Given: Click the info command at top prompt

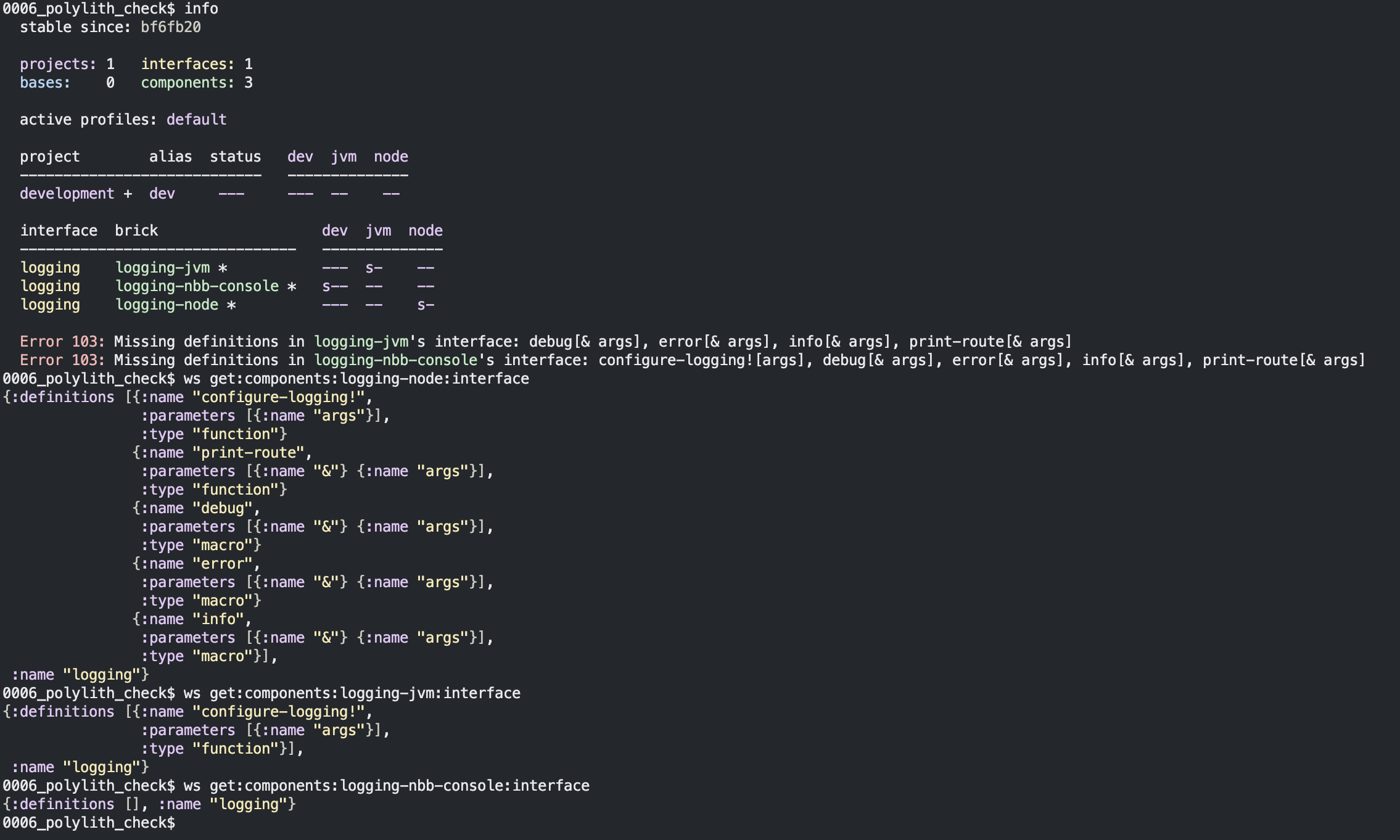Looking at the screenshot, I should 204,9.
